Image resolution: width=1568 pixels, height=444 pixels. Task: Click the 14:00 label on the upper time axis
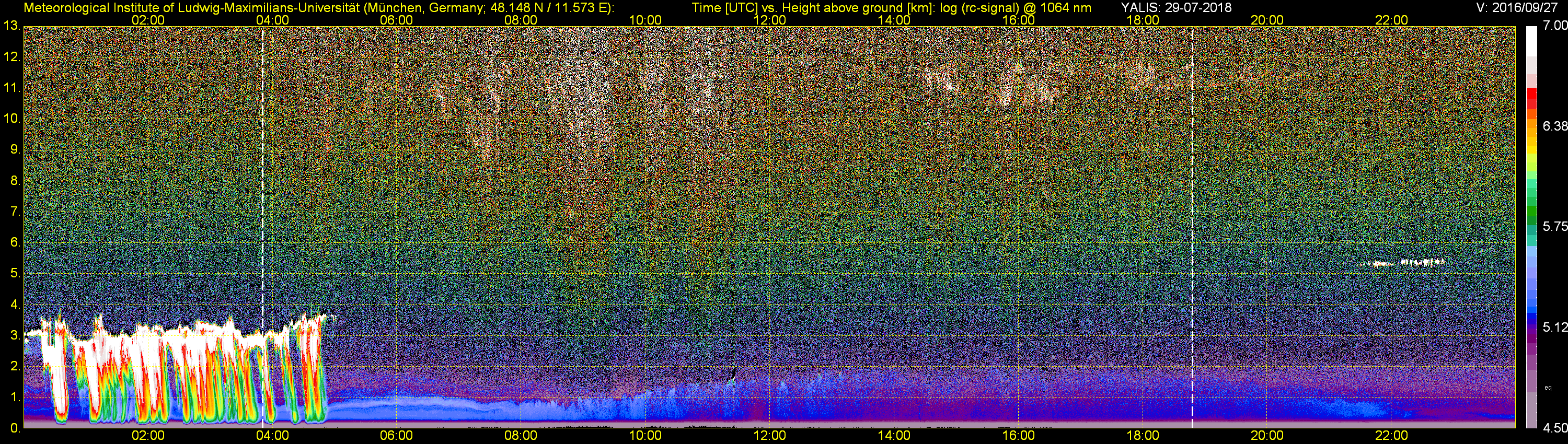(x=894, y=20)
